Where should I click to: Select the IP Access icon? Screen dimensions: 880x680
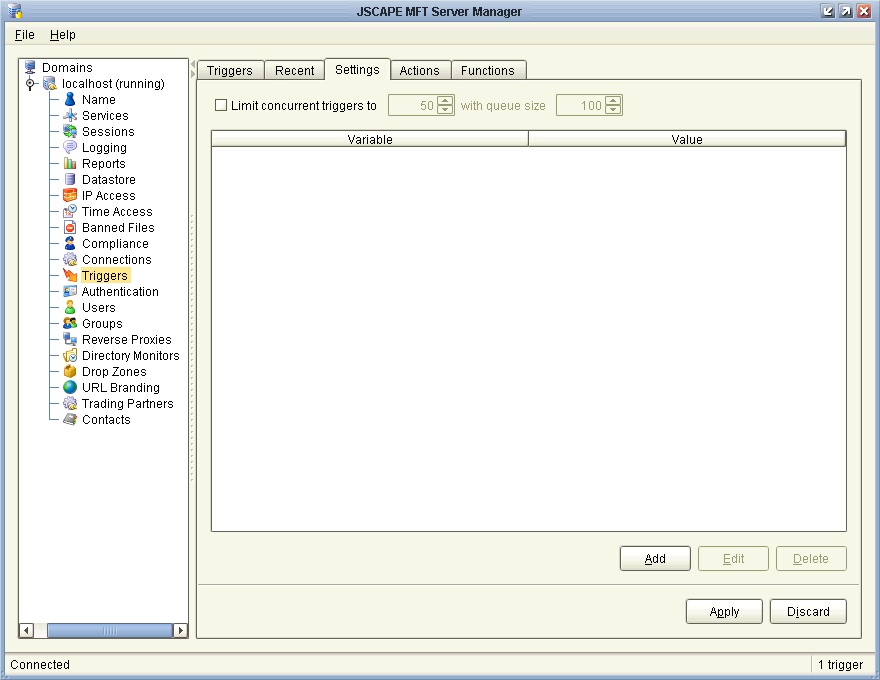[x=70, y=196]
